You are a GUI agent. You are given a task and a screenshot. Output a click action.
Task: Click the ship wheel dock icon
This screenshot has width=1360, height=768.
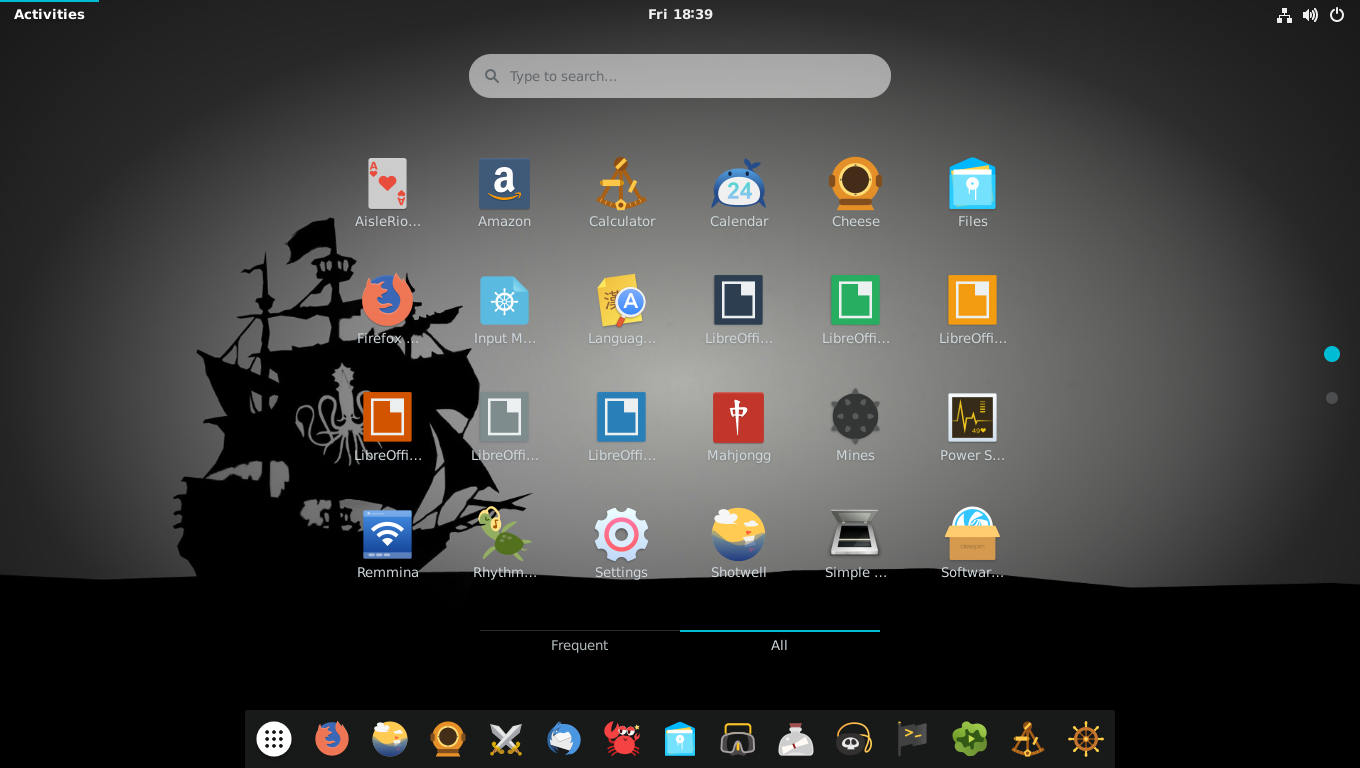1086,739
